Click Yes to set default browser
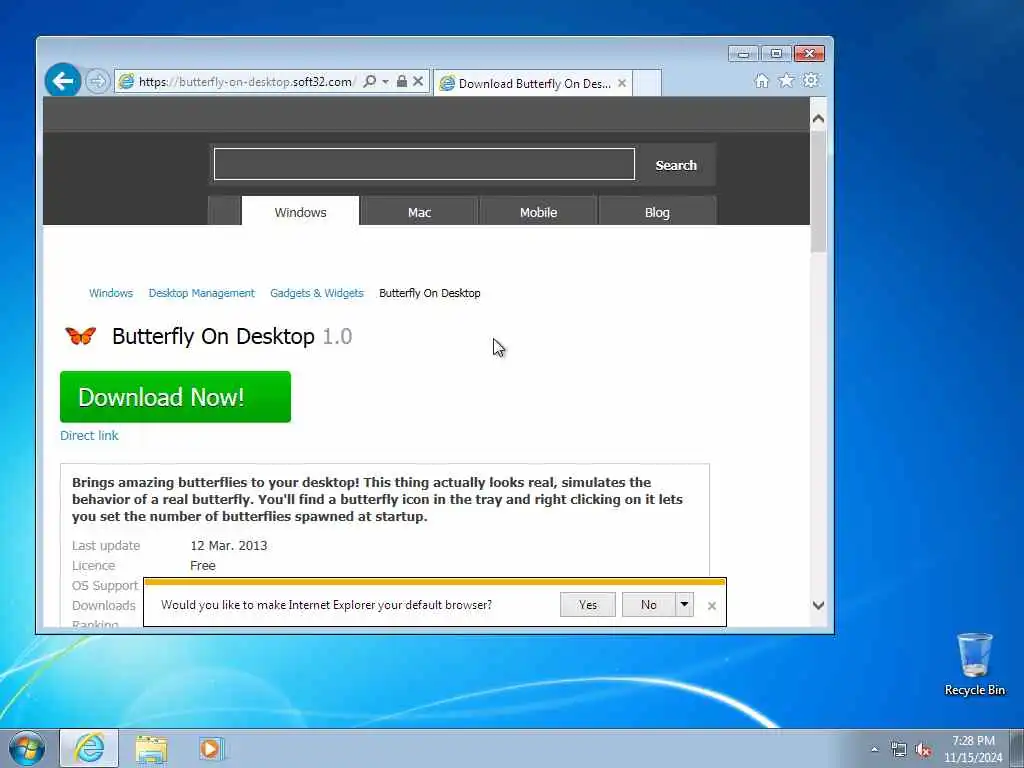 [x=588, y=605]
